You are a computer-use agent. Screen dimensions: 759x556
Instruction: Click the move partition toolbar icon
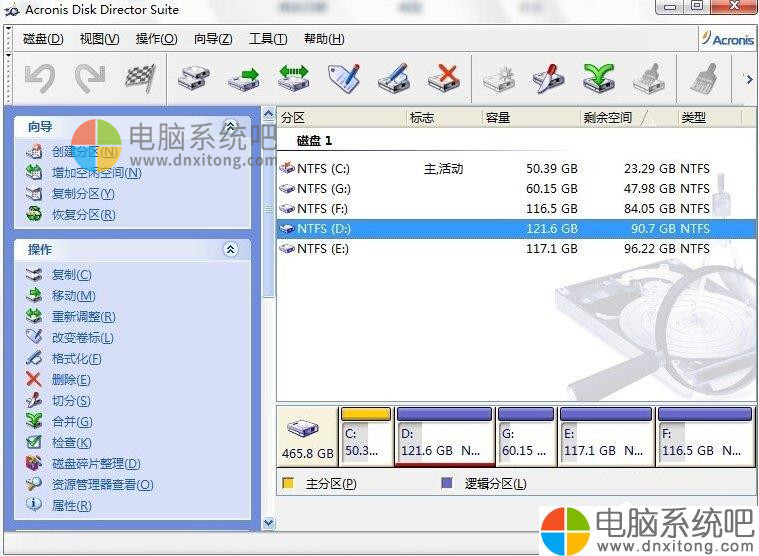point(244,78)
